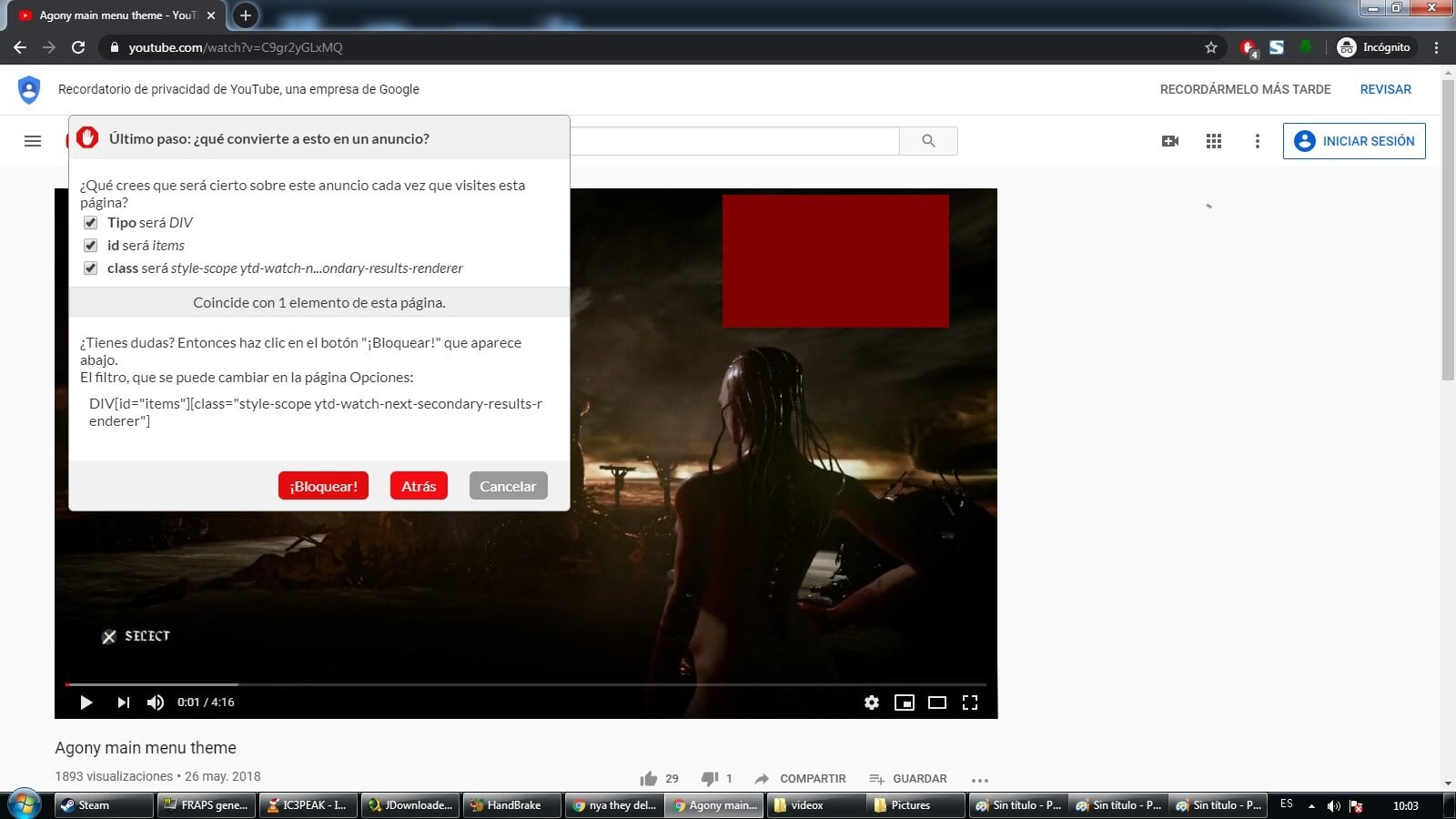Open the red ad blocker extension icon

pyautogui.click(x=1249, y=47)
